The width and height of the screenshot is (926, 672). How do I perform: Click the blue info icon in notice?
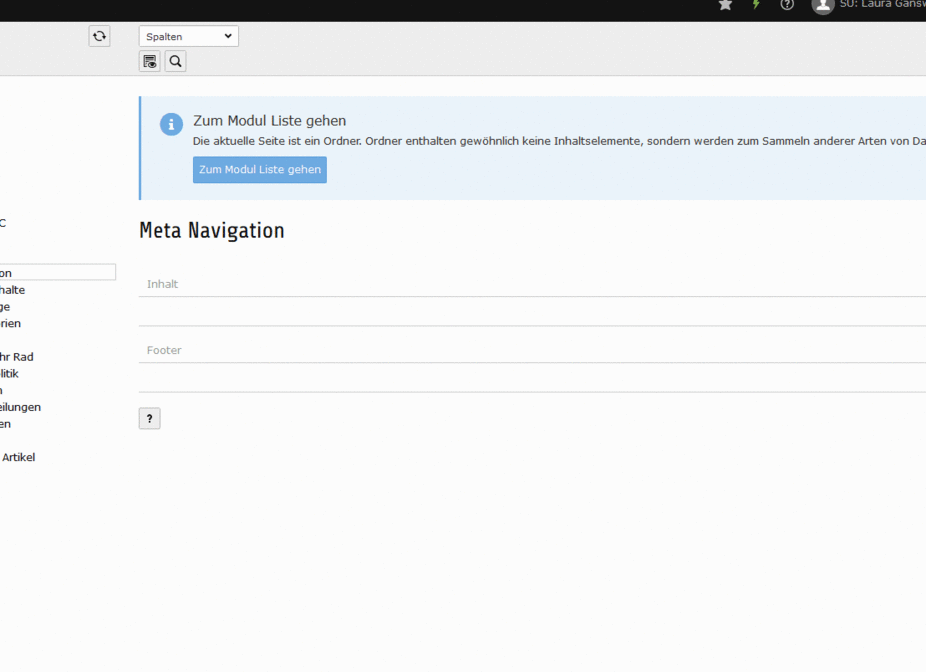click(x=172, y=124)
